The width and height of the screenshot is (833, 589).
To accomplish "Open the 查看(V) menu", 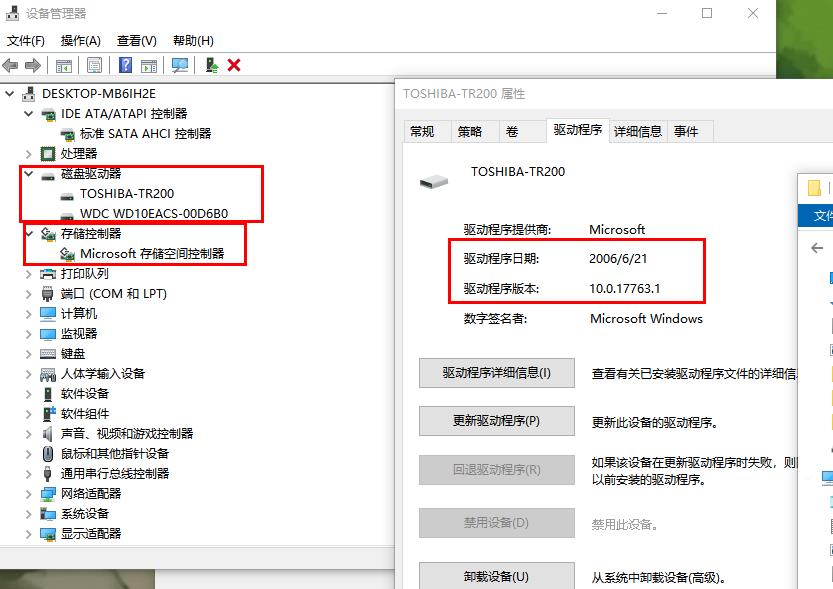I will click(137, 41).
